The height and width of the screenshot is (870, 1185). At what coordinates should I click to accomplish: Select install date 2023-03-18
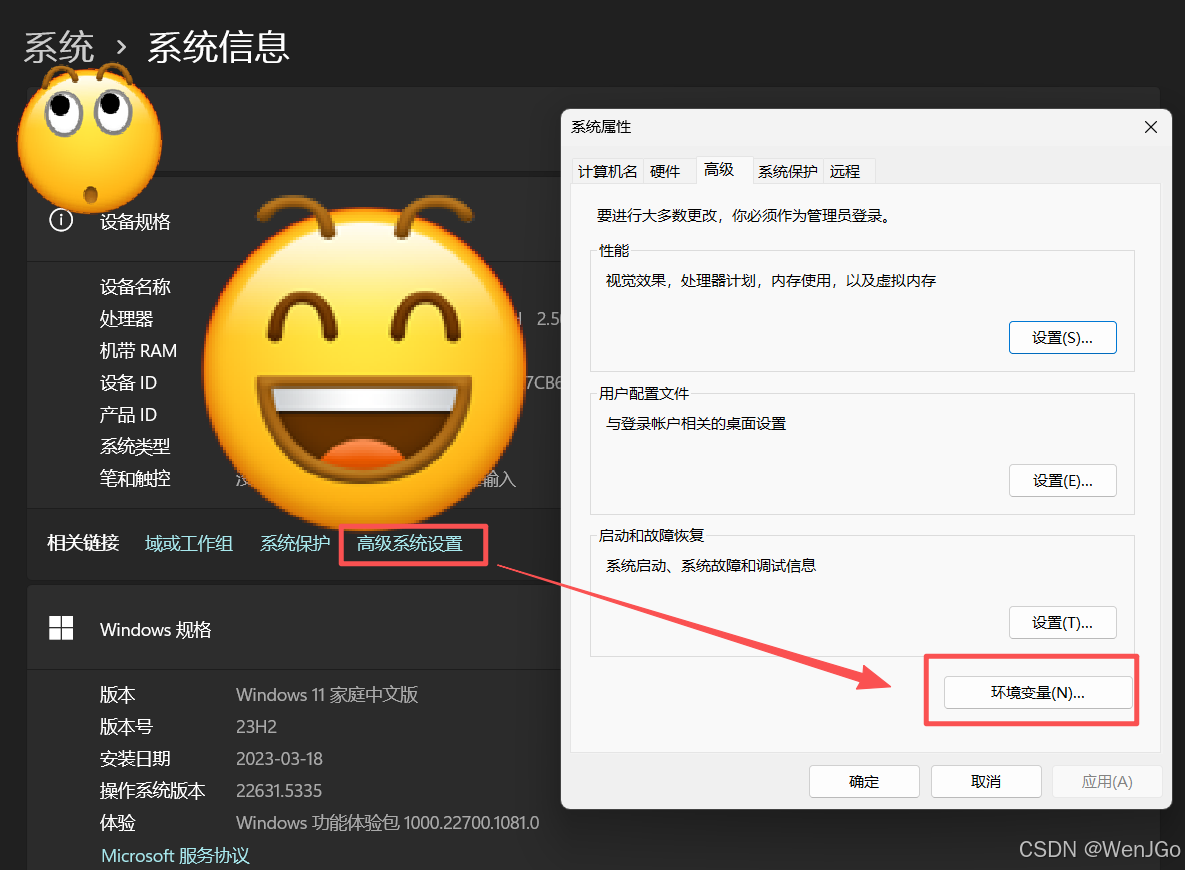[x=279, y=758]
